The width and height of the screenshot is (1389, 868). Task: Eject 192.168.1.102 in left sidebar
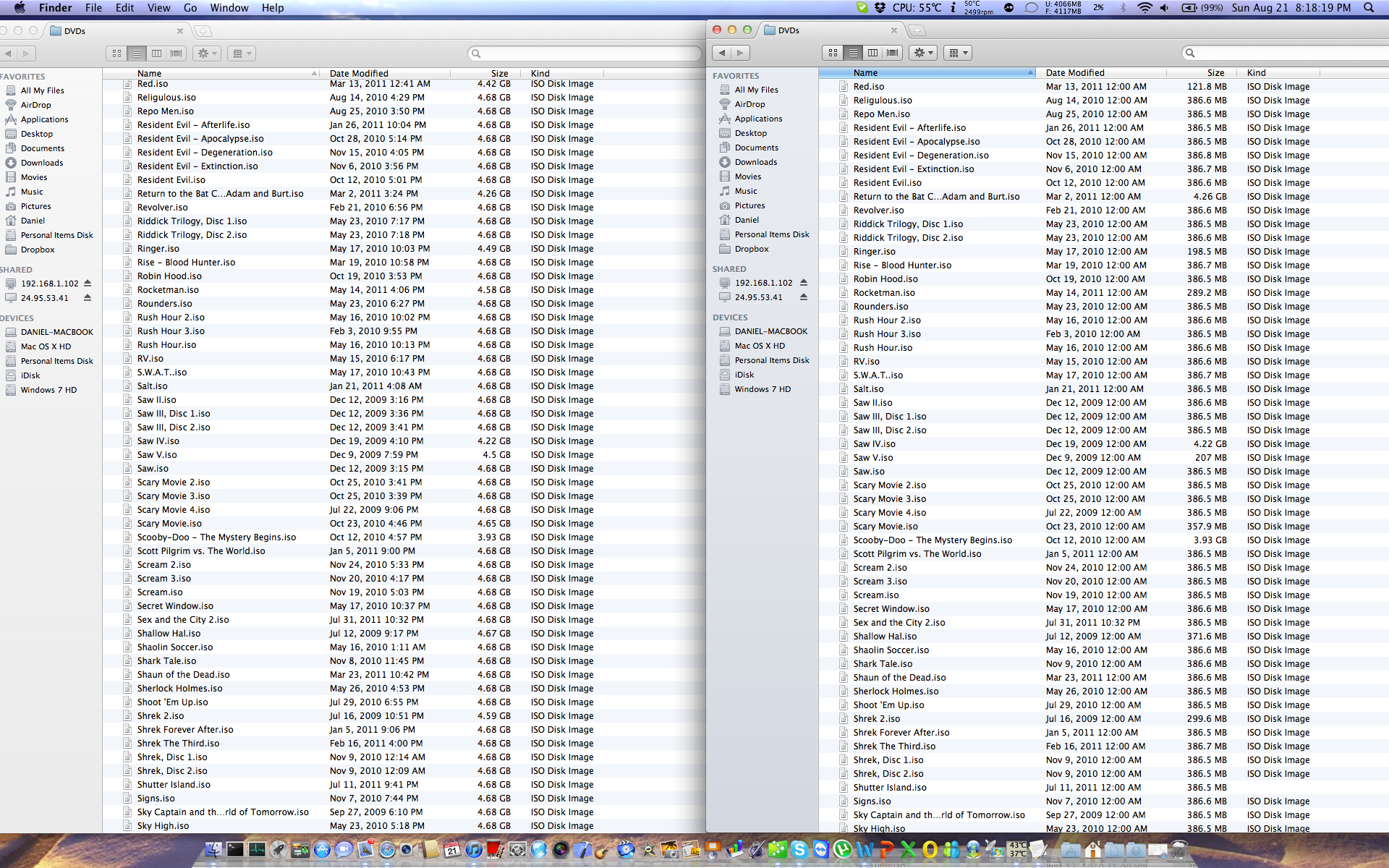click(88, 284)
